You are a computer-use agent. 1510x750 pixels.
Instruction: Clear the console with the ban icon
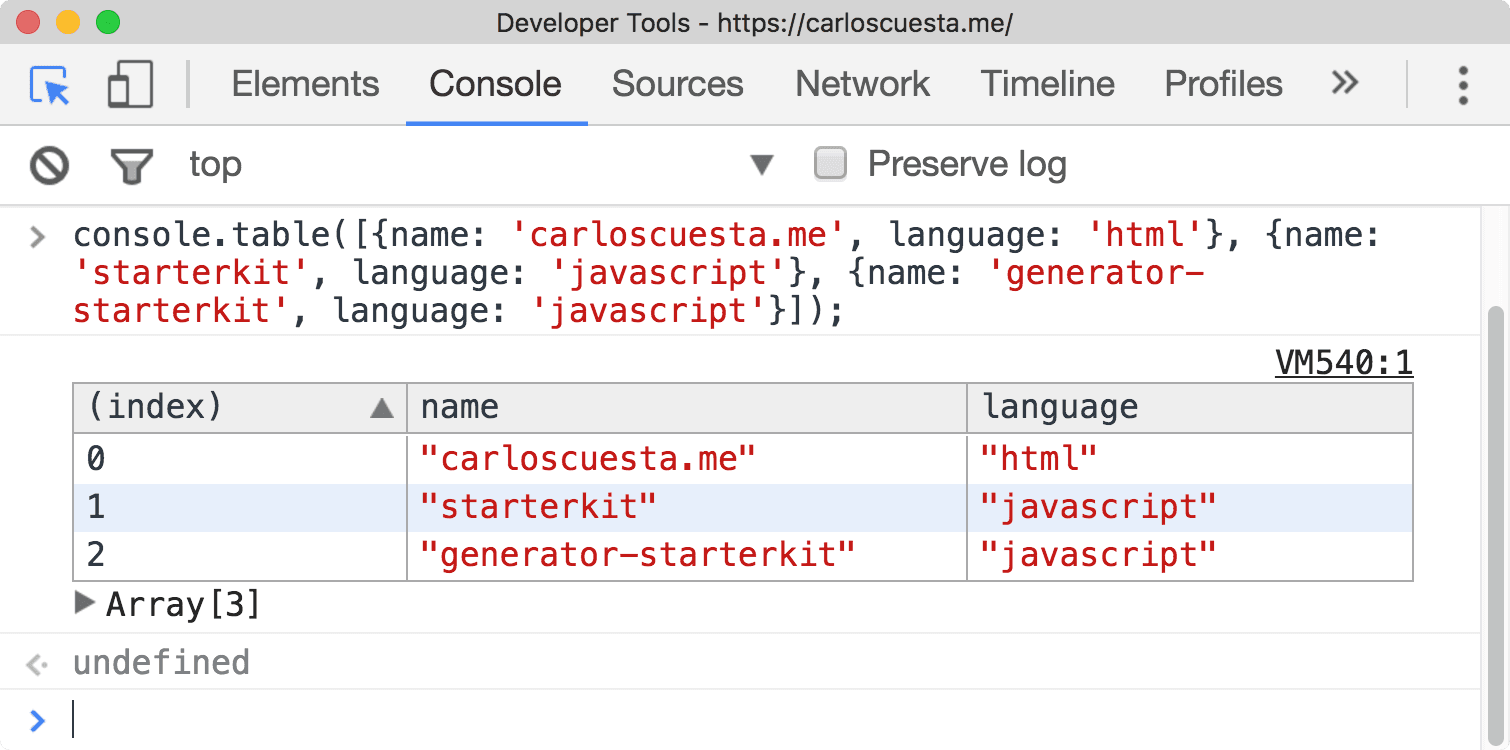[x=49, y=165]
